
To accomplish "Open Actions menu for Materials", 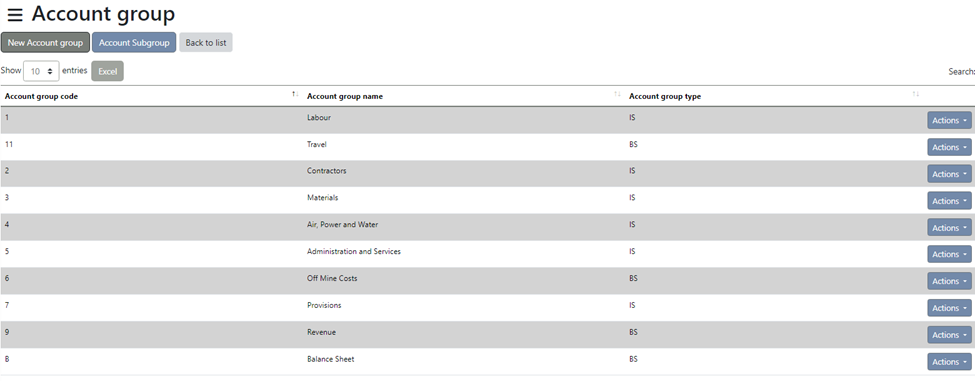I will (x=949, y=201).
